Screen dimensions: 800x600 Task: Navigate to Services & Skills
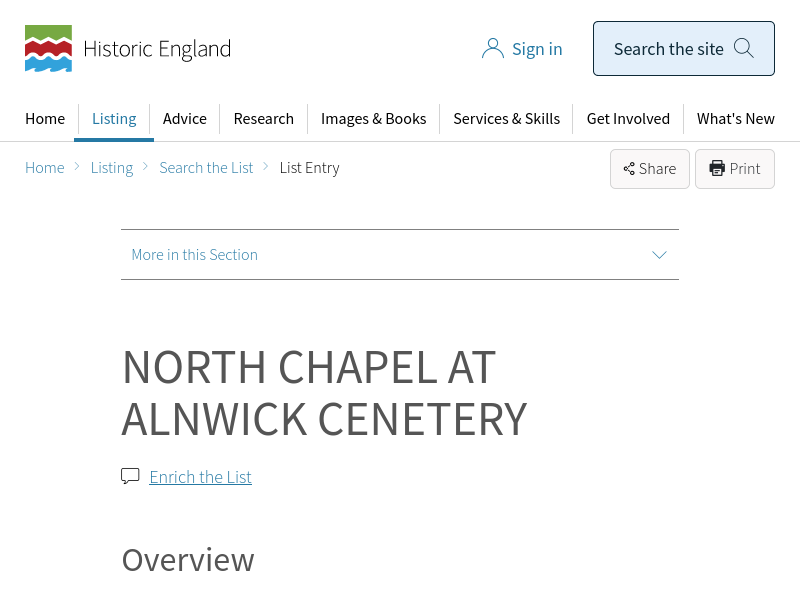506,119
